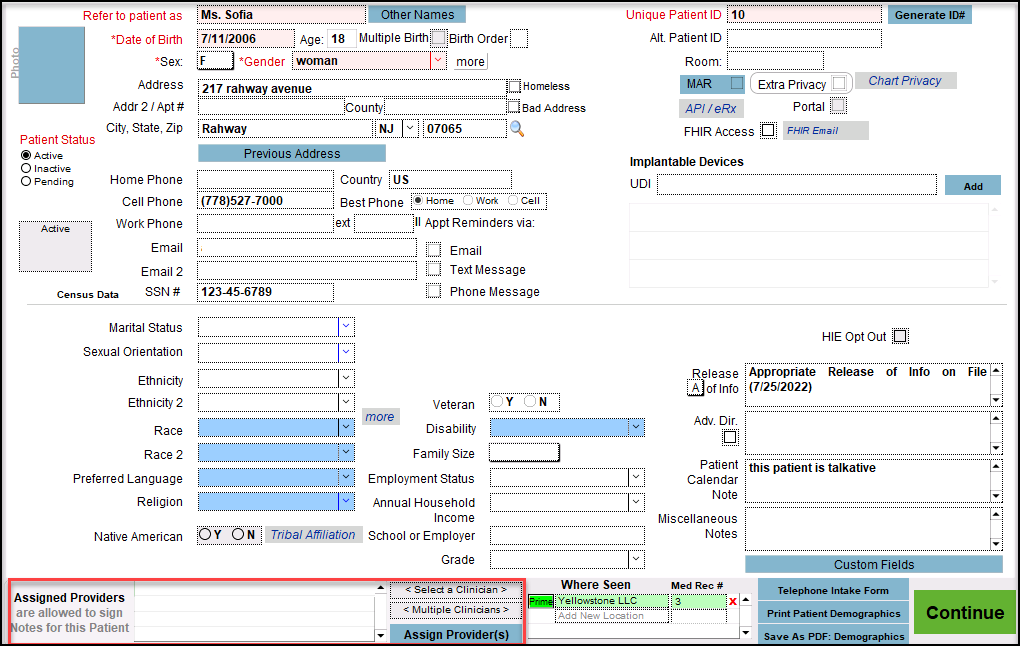Open the state dropdown showing NJ
Image resolution: width=1020 pixels, height=646 pixels.
point(410,129)
